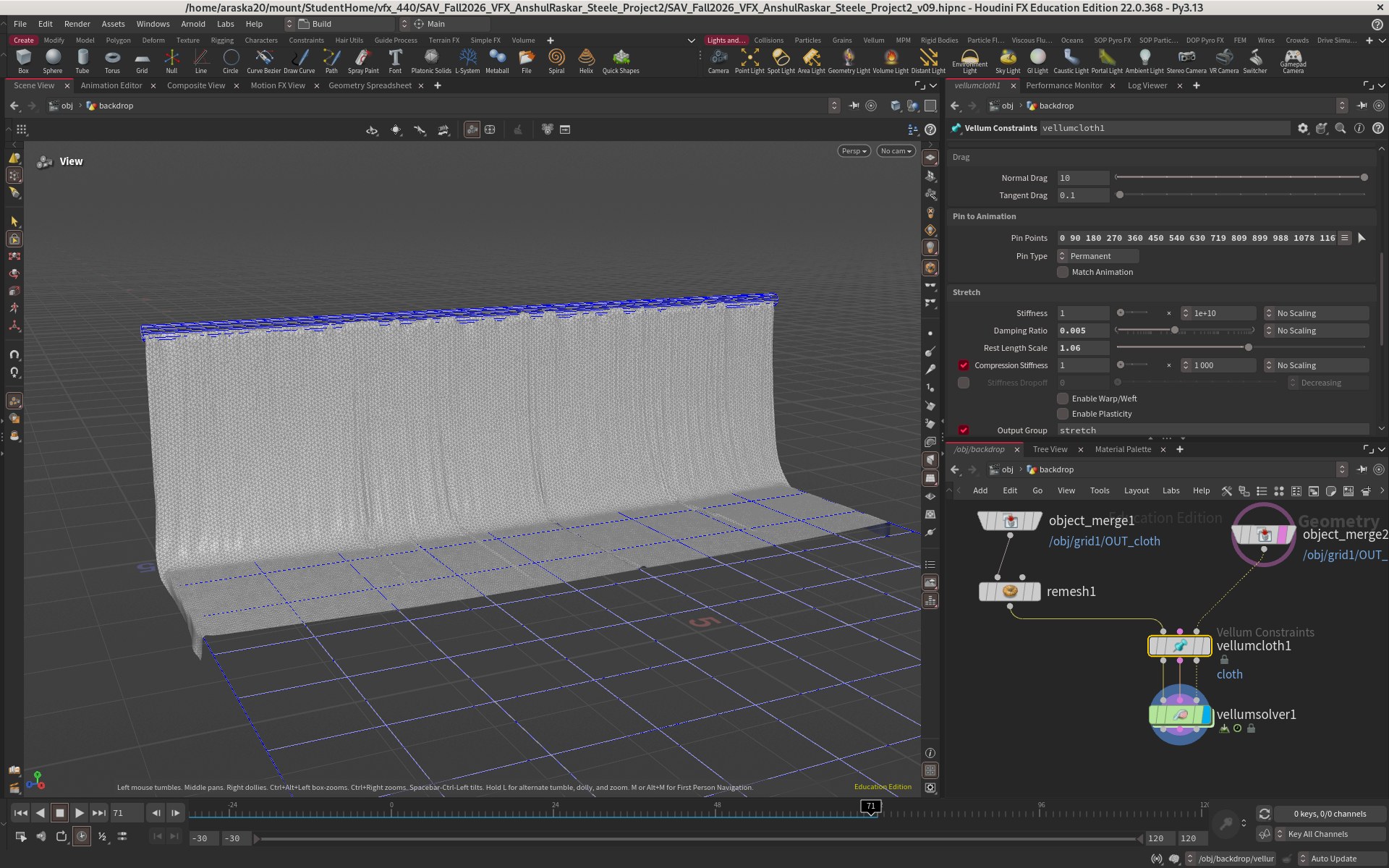This screenshot has height=868, width=1389.
Task: Add a Camera from the shelf
Action: (718, 61)
